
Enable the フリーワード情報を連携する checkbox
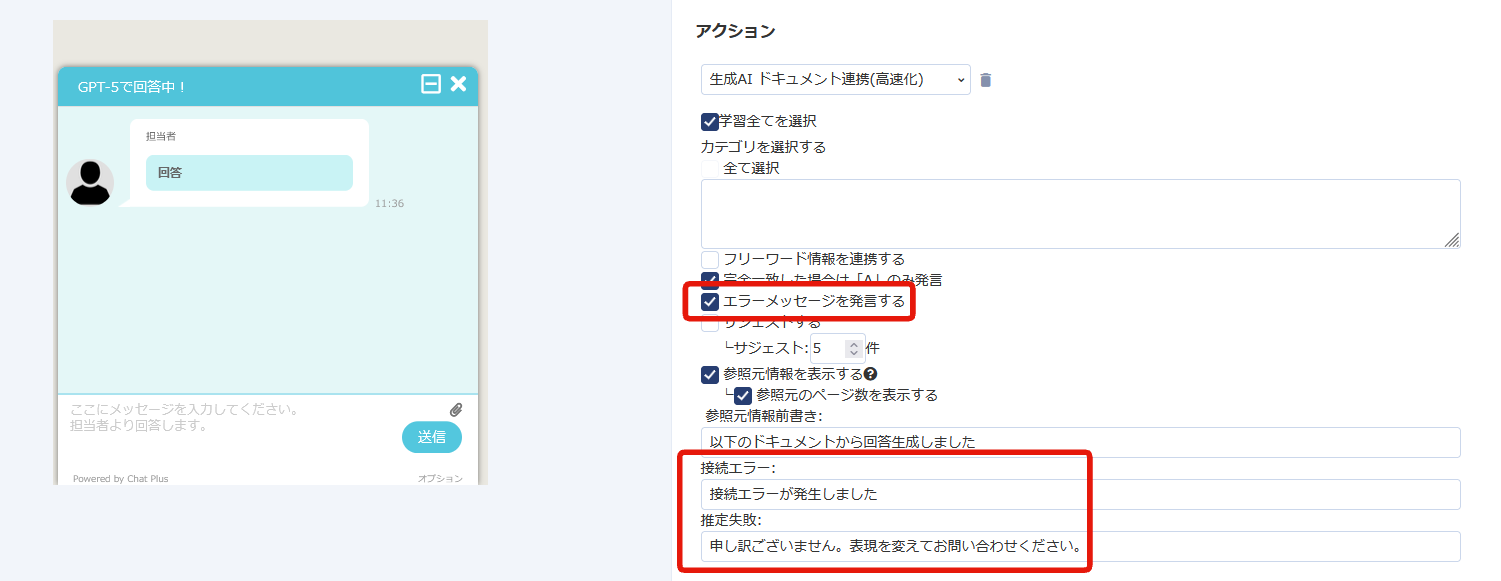(x=710, y=260)
